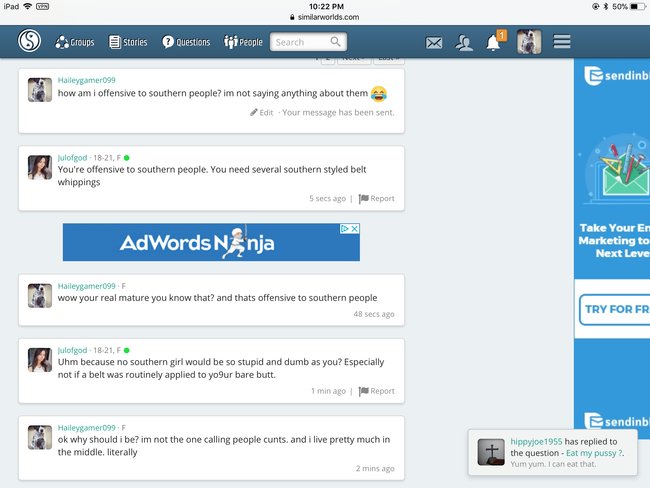Click Haileygamer099 avatar on 48 secs ago post
This screenshot has width=650, height=488.
click(39, 296)
